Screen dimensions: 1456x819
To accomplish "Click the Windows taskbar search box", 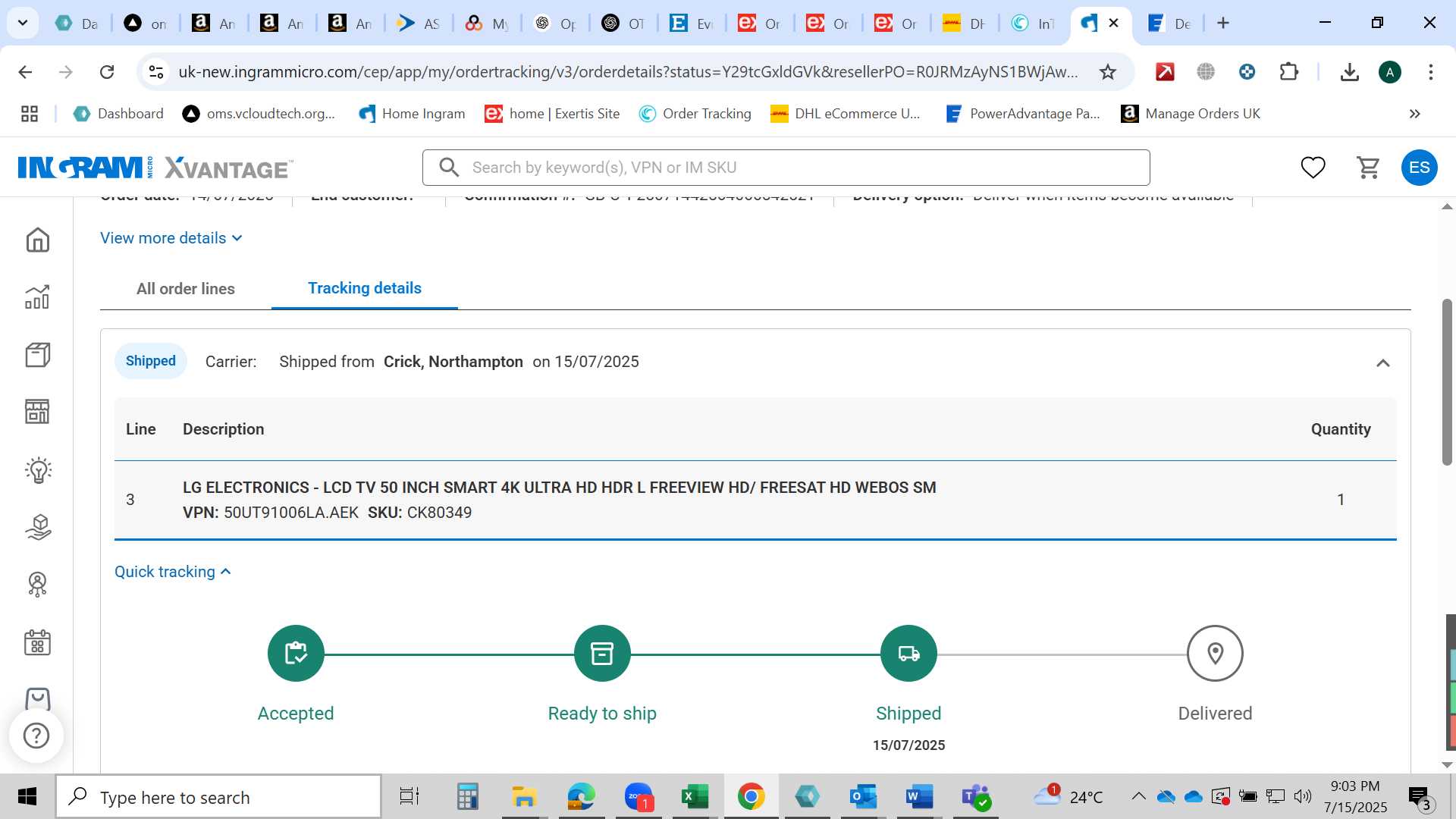I will tap(218, 797).
